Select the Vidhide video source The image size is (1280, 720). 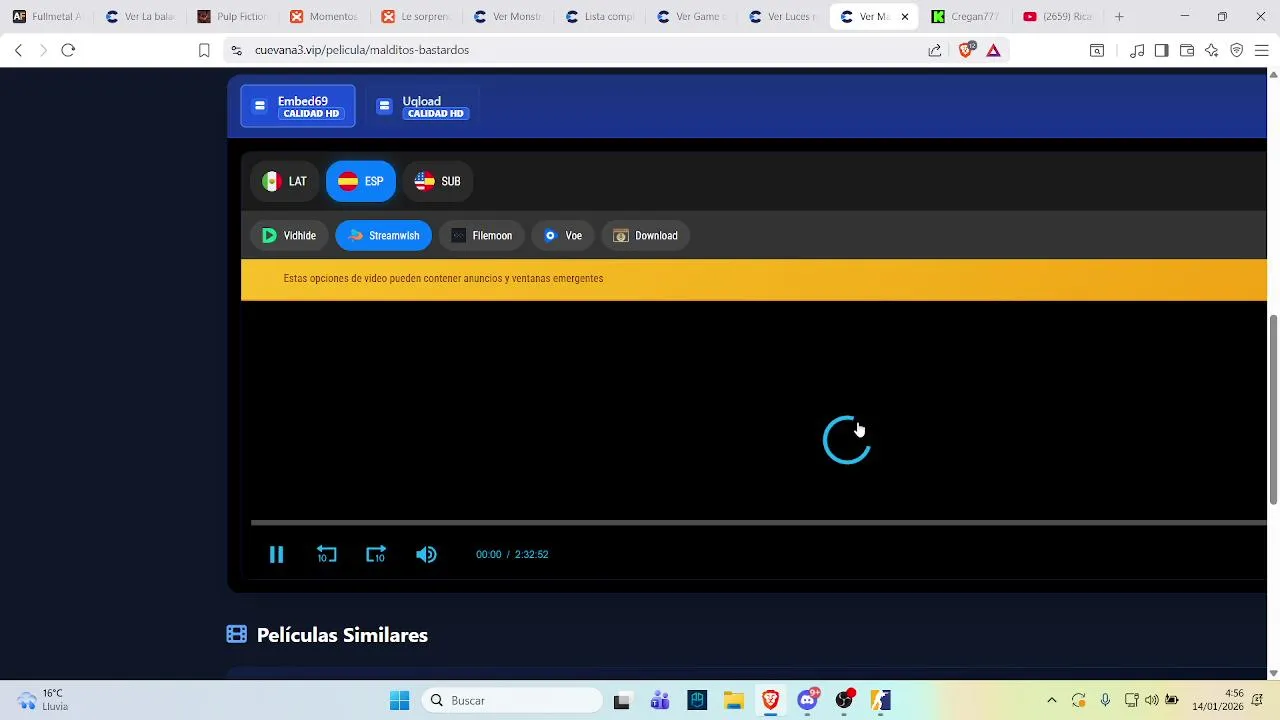tap(289, 236)
